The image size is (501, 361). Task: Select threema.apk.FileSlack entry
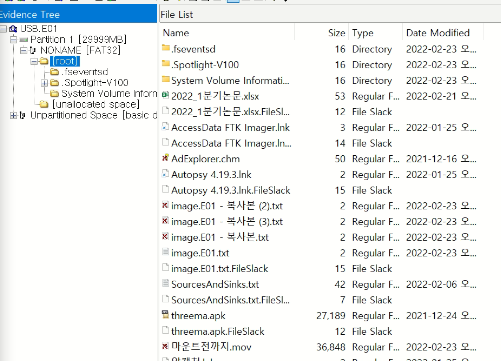218,331
